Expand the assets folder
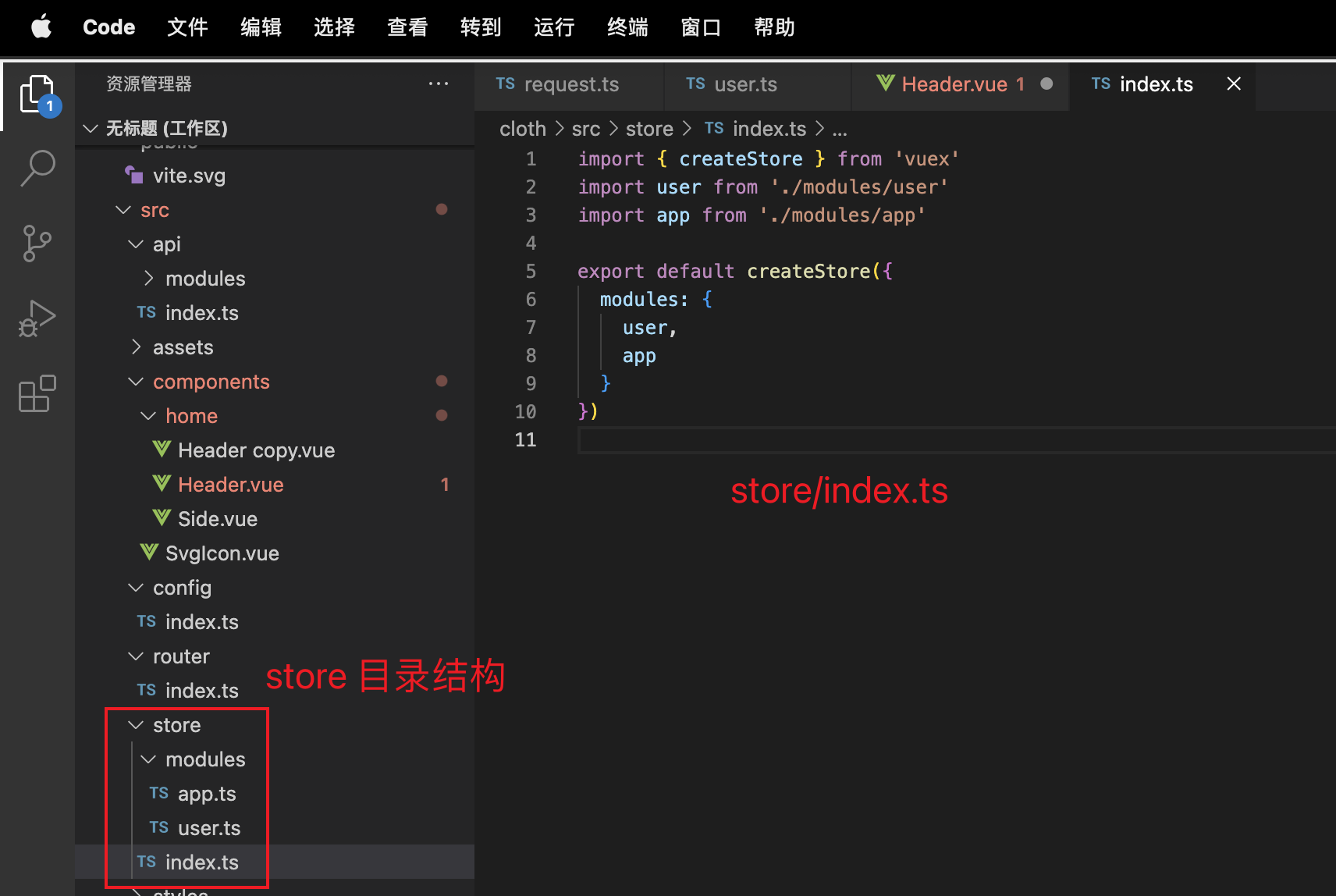The image size is (1336, 896). (x=136, y=347)
